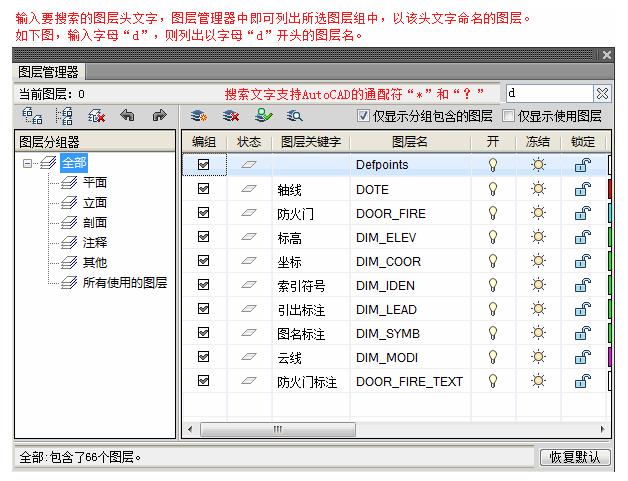Sort by 图层名 column header

(x=409, y=142)
